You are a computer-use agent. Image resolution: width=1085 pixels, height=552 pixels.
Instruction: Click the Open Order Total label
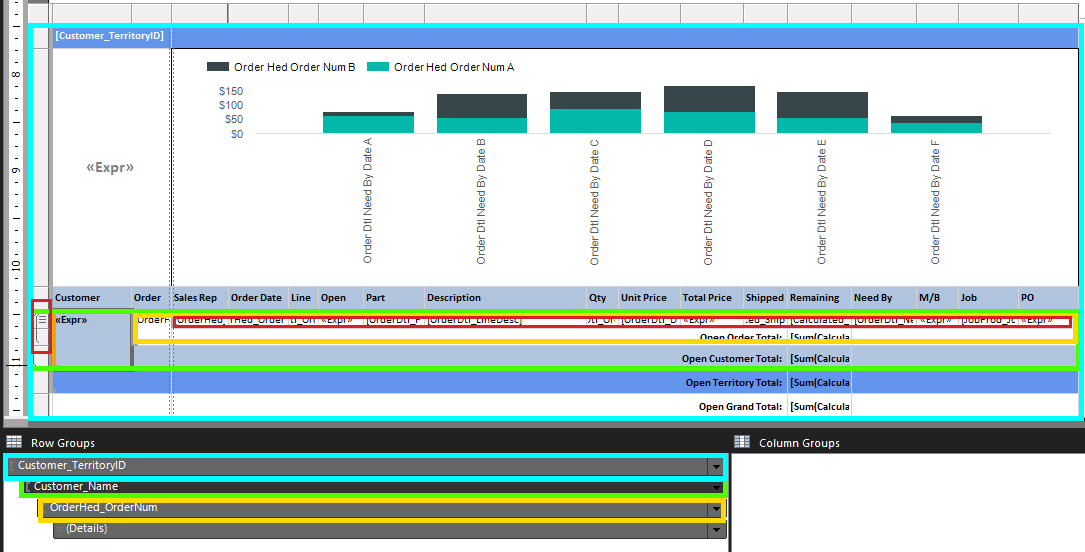[x=740, y=337]
